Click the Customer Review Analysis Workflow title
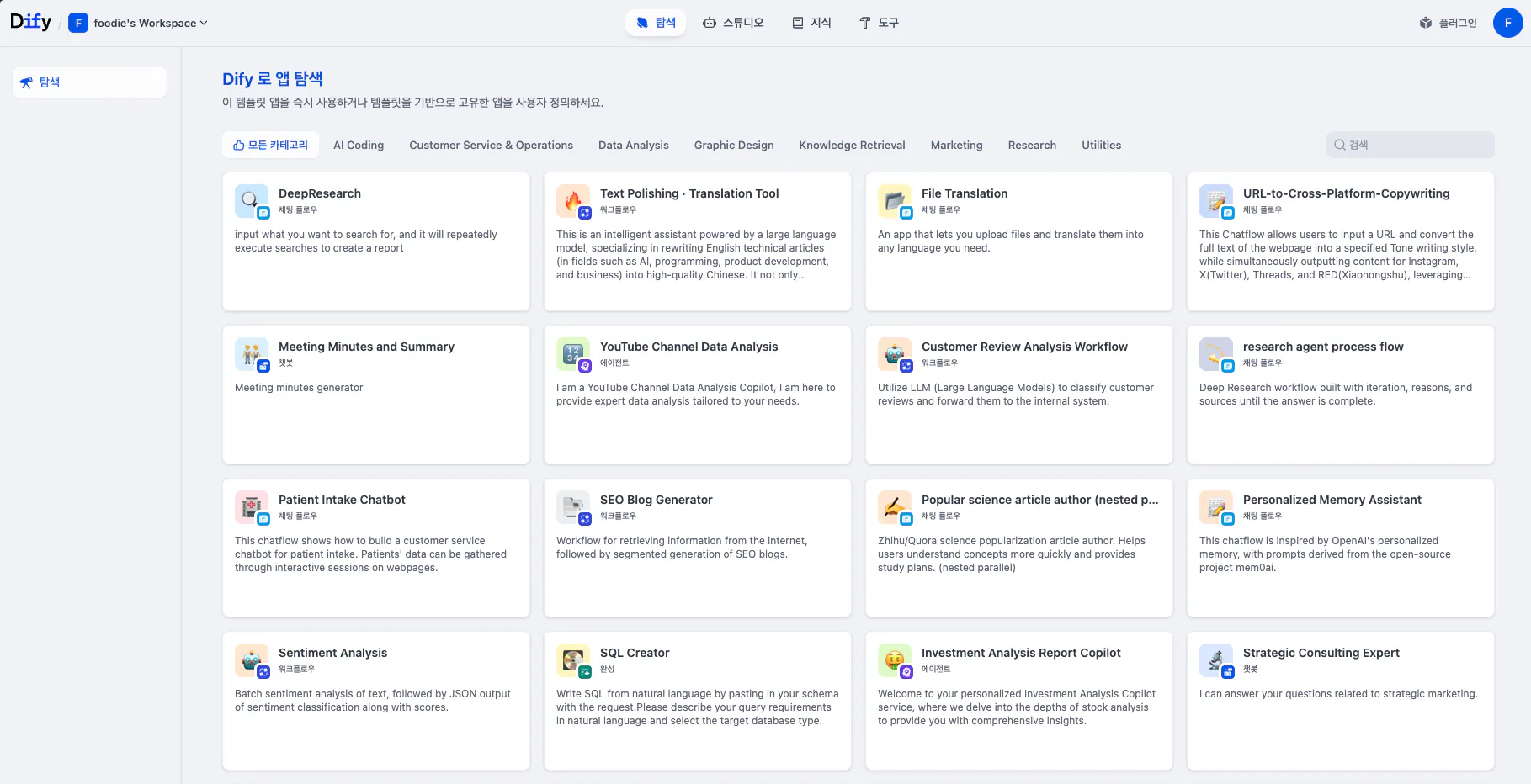The image size is (1531, 784). click(1024, 347)
